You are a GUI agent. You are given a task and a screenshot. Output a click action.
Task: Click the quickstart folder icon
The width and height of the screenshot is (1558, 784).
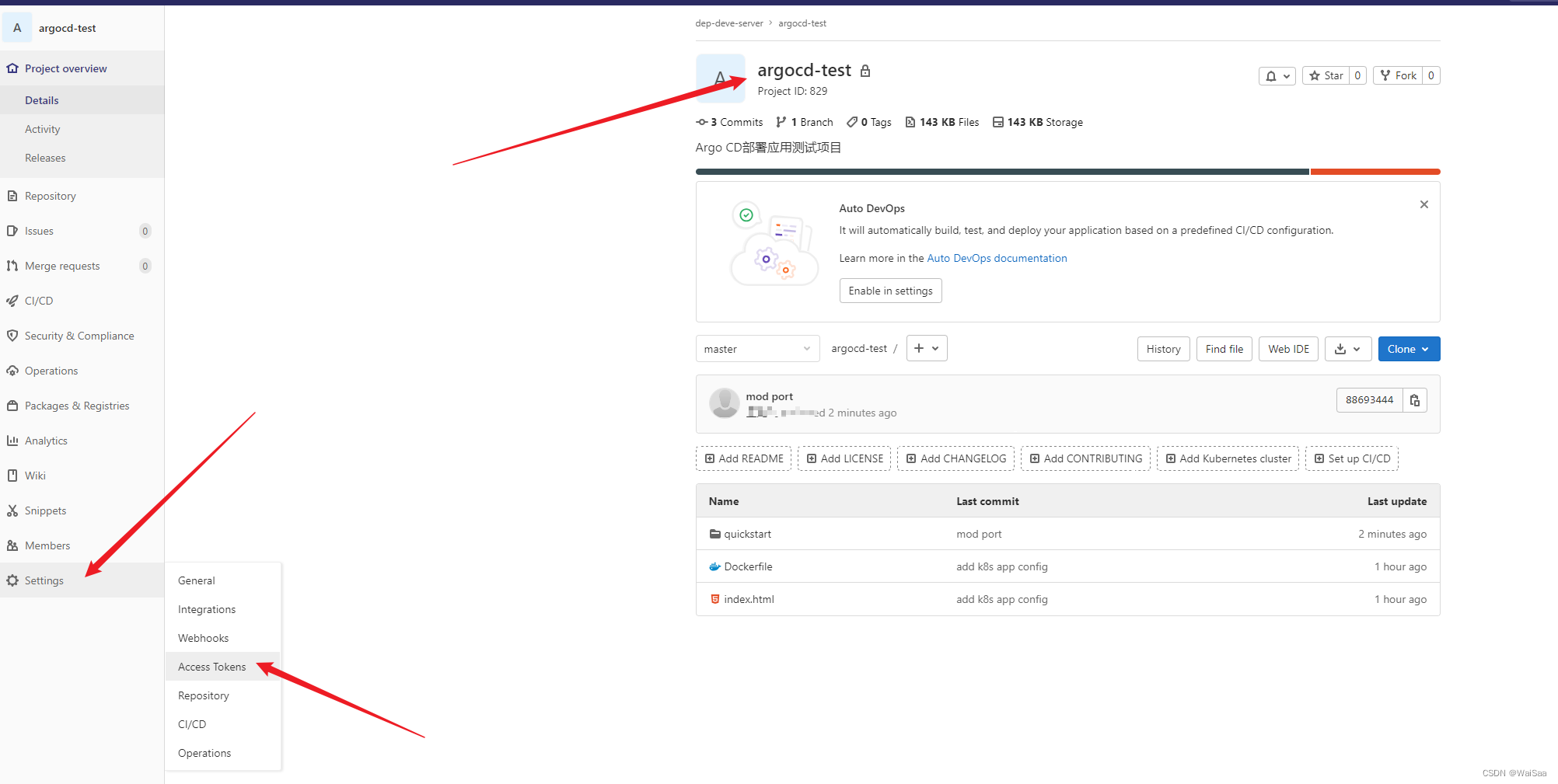coord(714,534)
